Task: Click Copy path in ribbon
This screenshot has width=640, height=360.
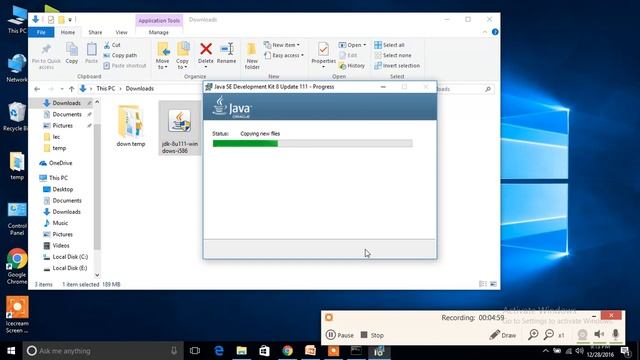Action: click(120, 55)
